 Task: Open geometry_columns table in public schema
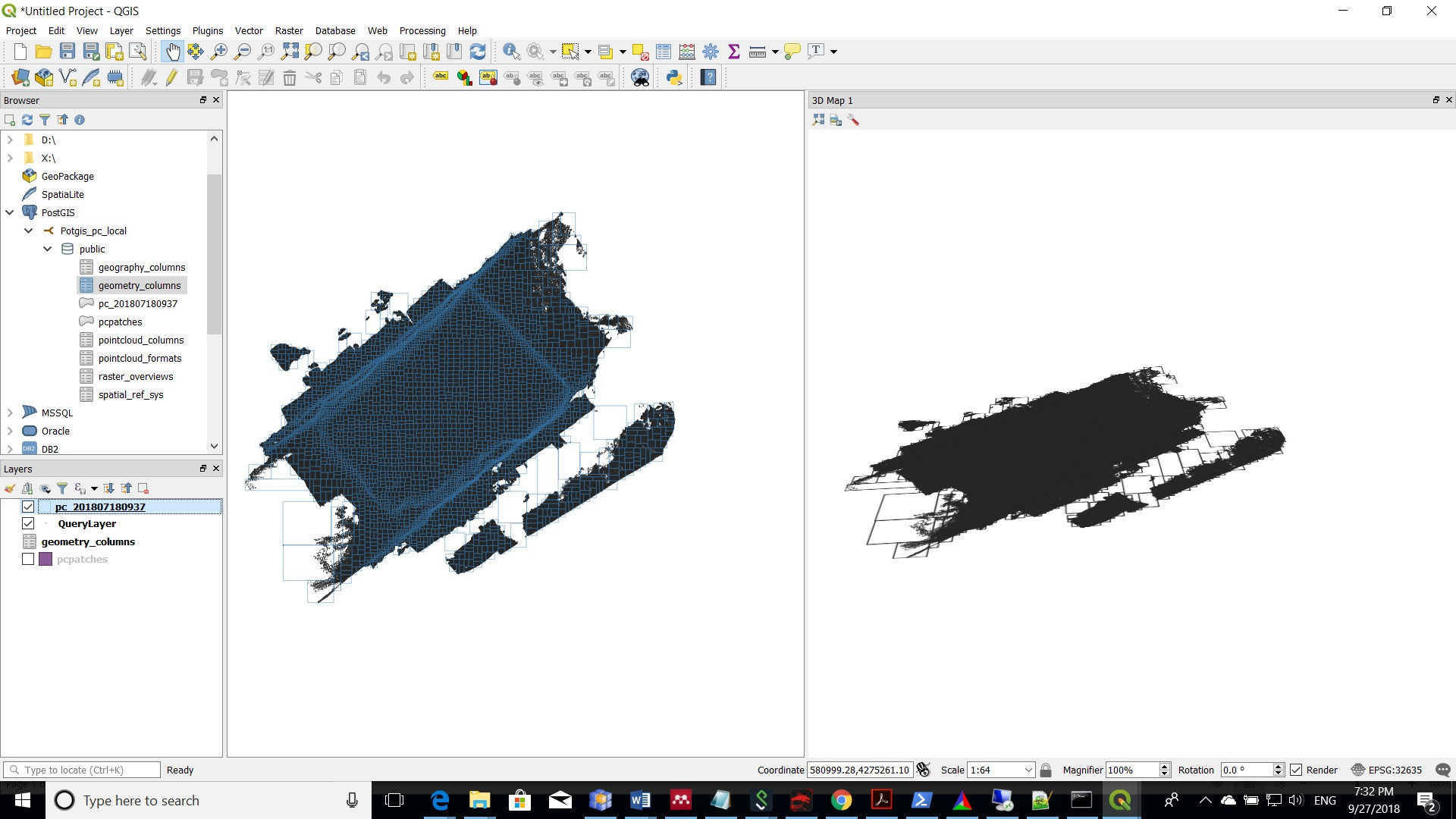pyautogui.click(x=139, y=285)
